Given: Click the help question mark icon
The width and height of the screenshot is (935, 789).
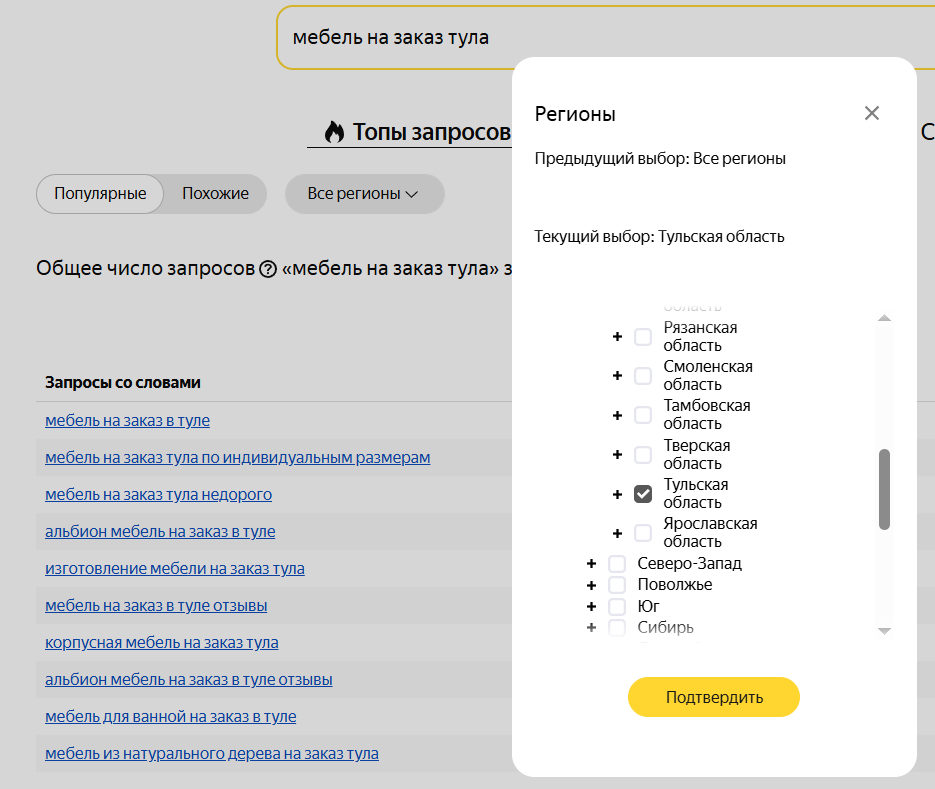Looking at the screenshot, I should [268, 270].
